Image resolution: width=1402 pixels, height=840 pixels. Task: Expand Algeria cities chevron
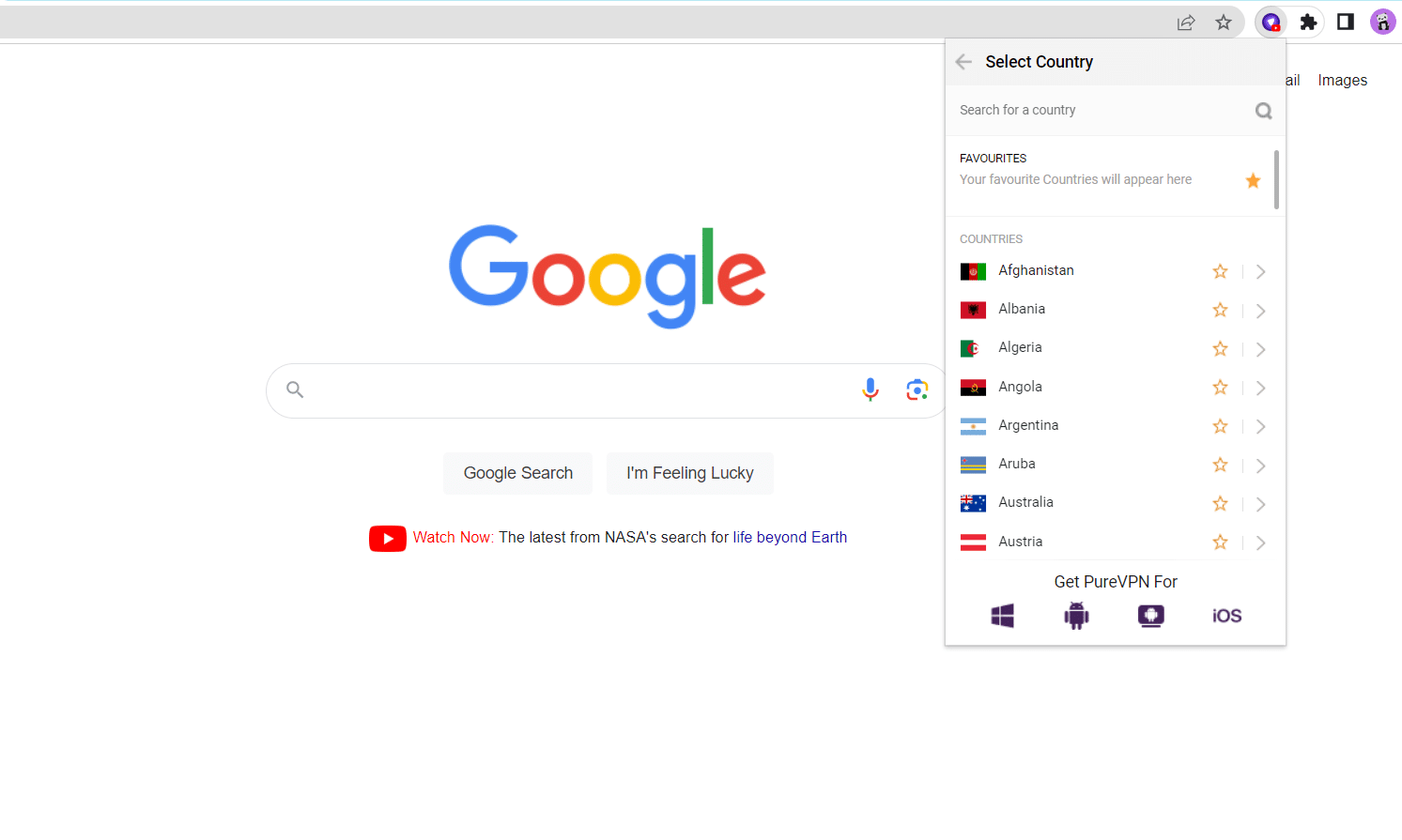click(1261, 349)
